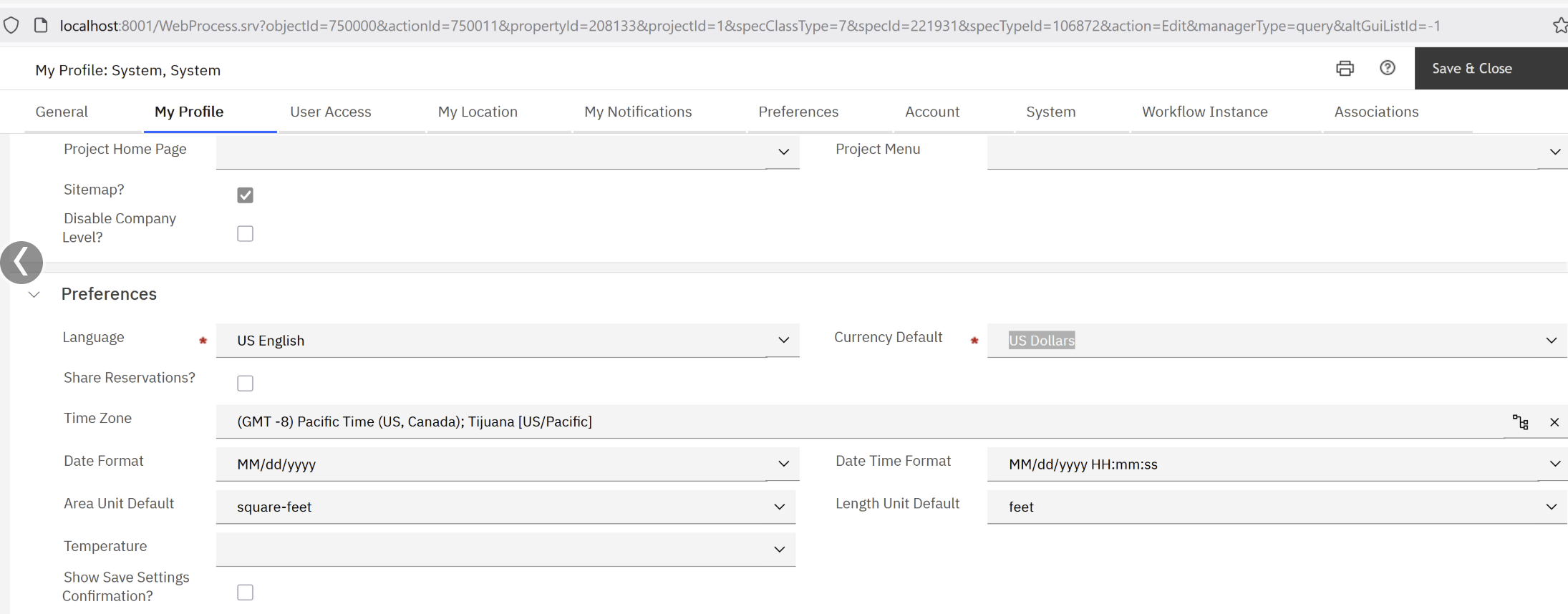
Task: Check Show Save Settings Confirmation box
Action: 245,593
